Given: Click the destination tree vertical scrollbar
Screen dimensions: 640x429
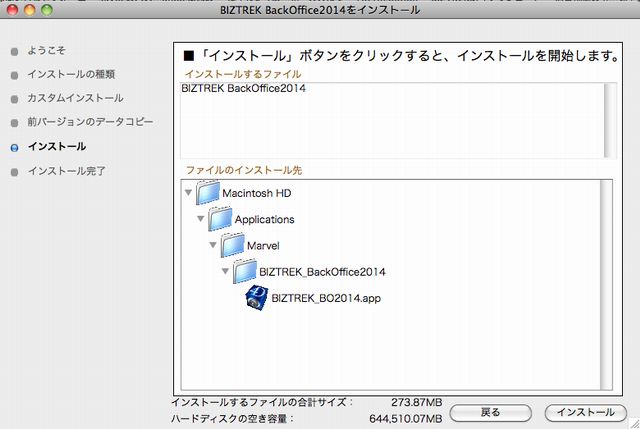Looking at the screenshot, I should (606, 284).
